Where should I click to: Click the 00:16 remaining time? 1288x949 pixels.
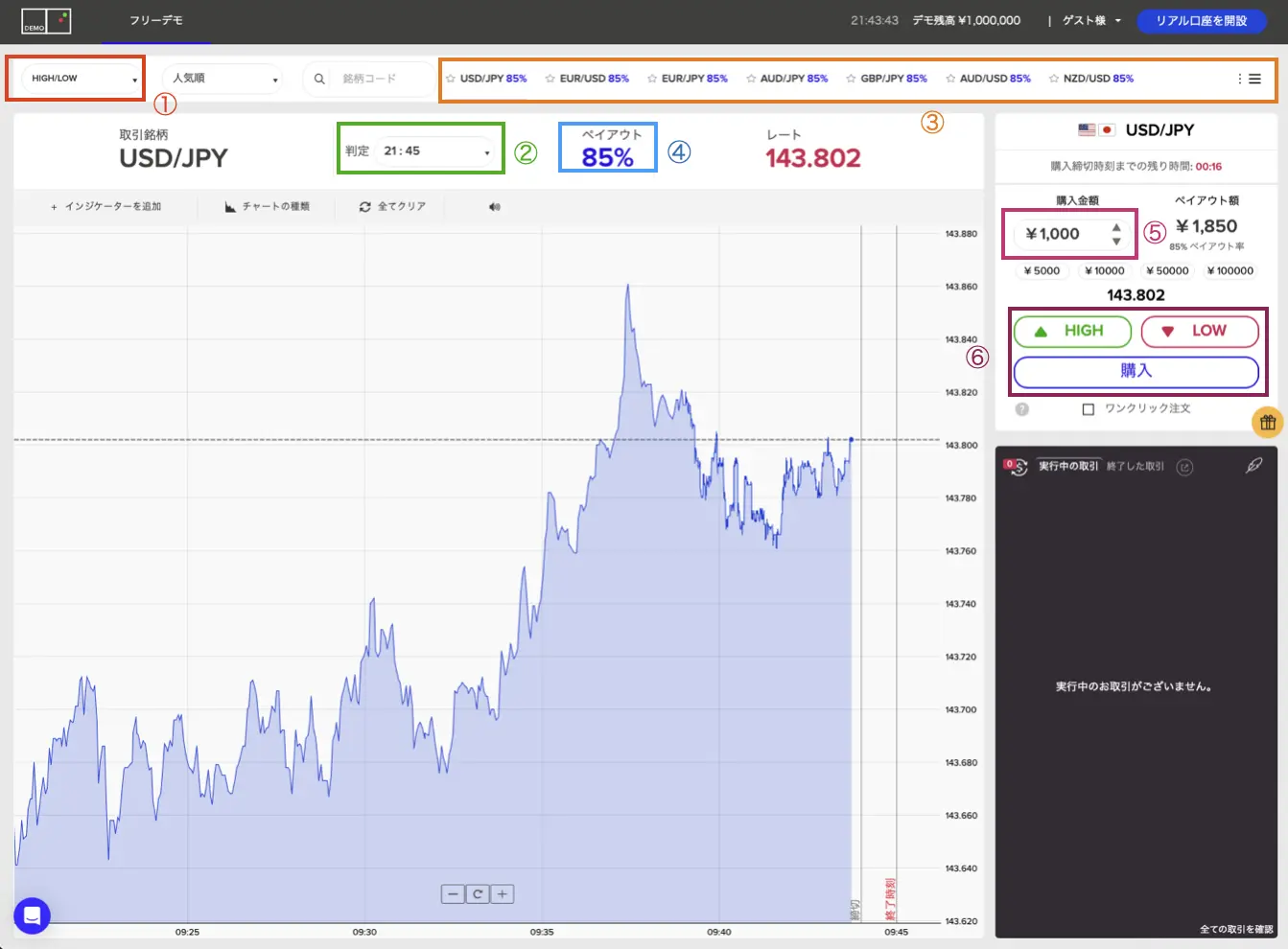coord(1208,167)
